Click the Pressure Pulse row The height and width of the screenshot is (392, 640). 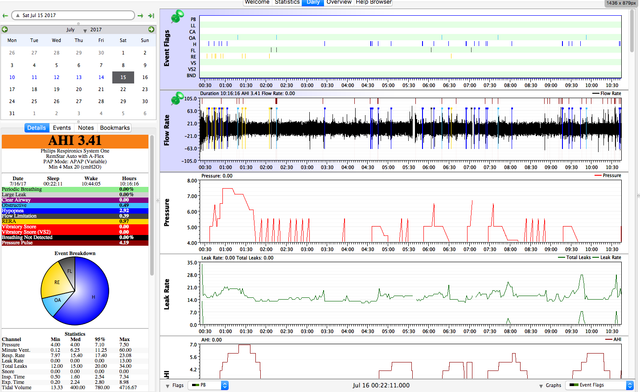(75, 243)
